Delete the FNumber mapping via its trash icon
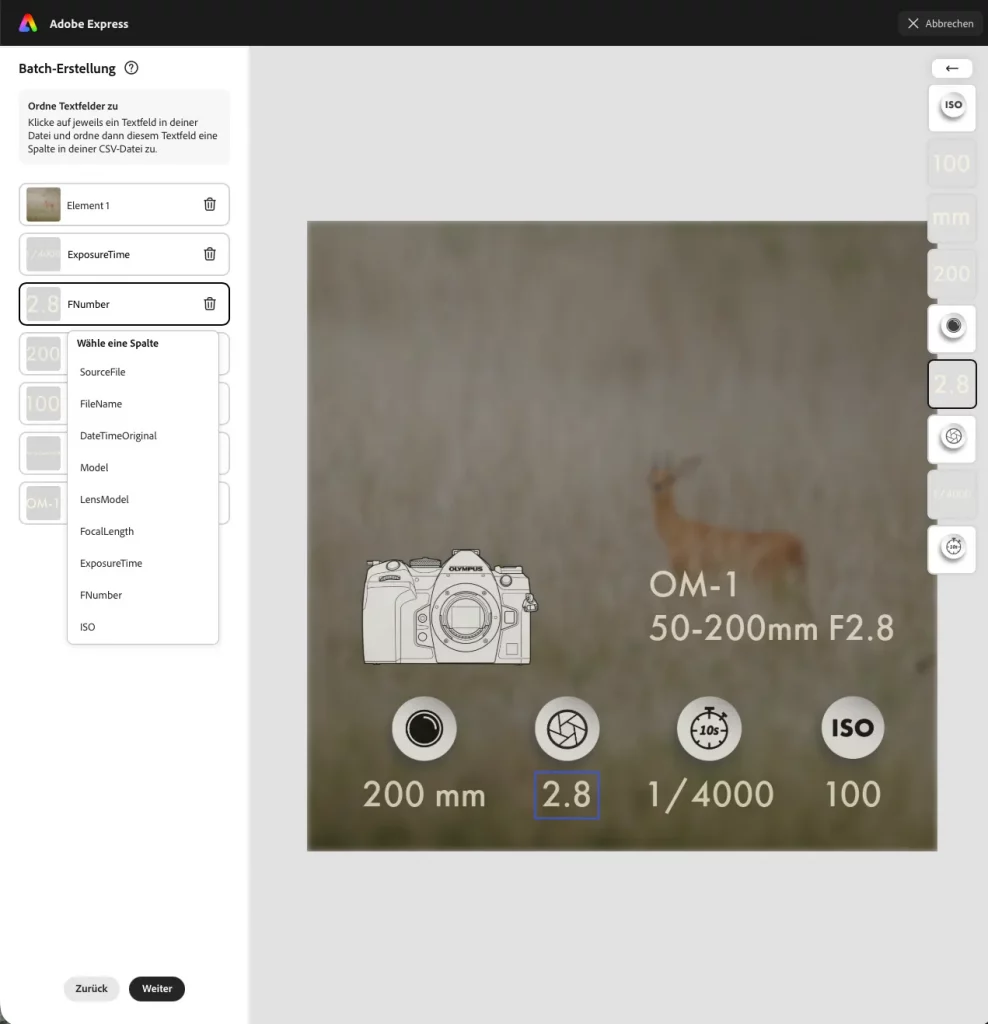988x1024 pixels. point(210,303)
